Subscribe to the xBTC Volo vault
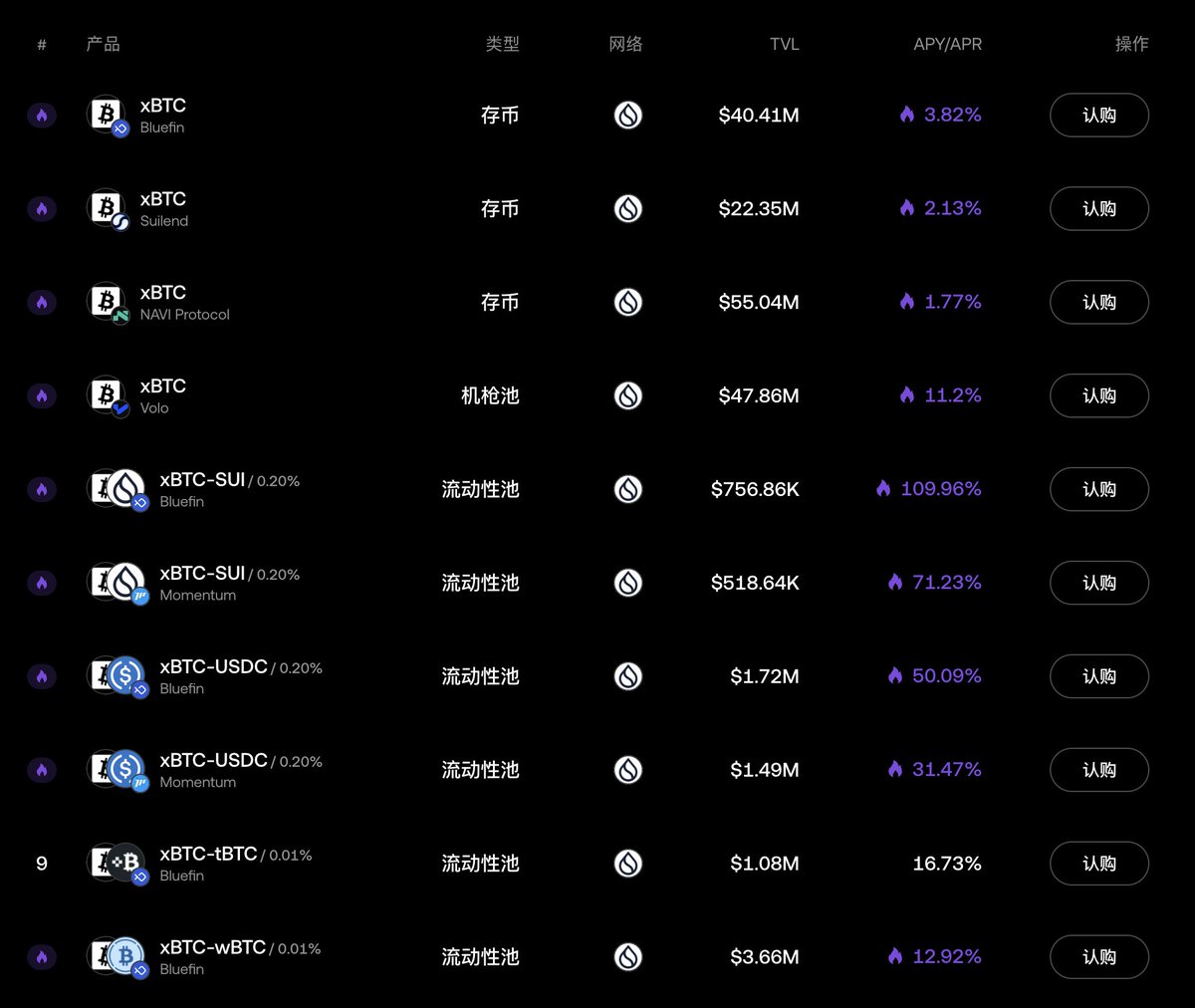The width and height of the screenshot is (1195, 1008). pos(1098,396)
